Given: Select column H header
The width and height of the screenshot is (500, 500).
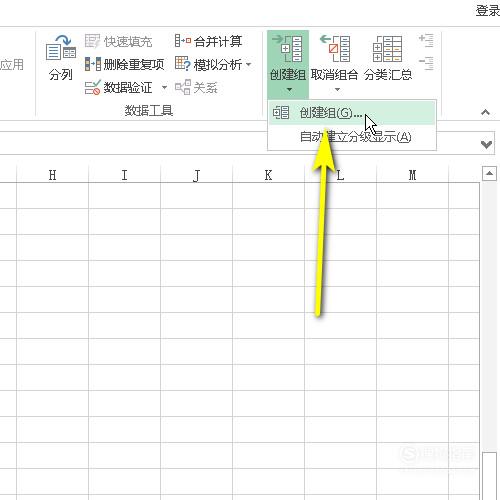Looking at the screenshot, I should [x=53, y=175].
